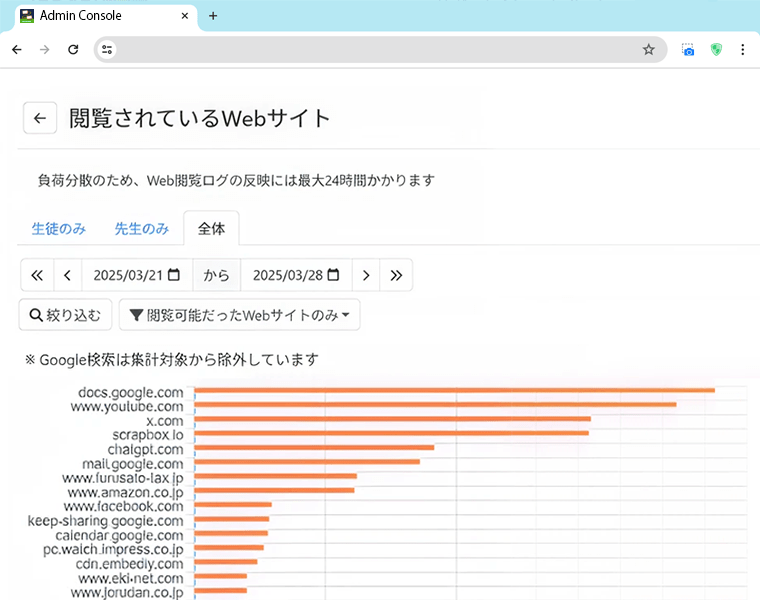
Task: Open calendar picker for end date
Action: click(333, 275)
